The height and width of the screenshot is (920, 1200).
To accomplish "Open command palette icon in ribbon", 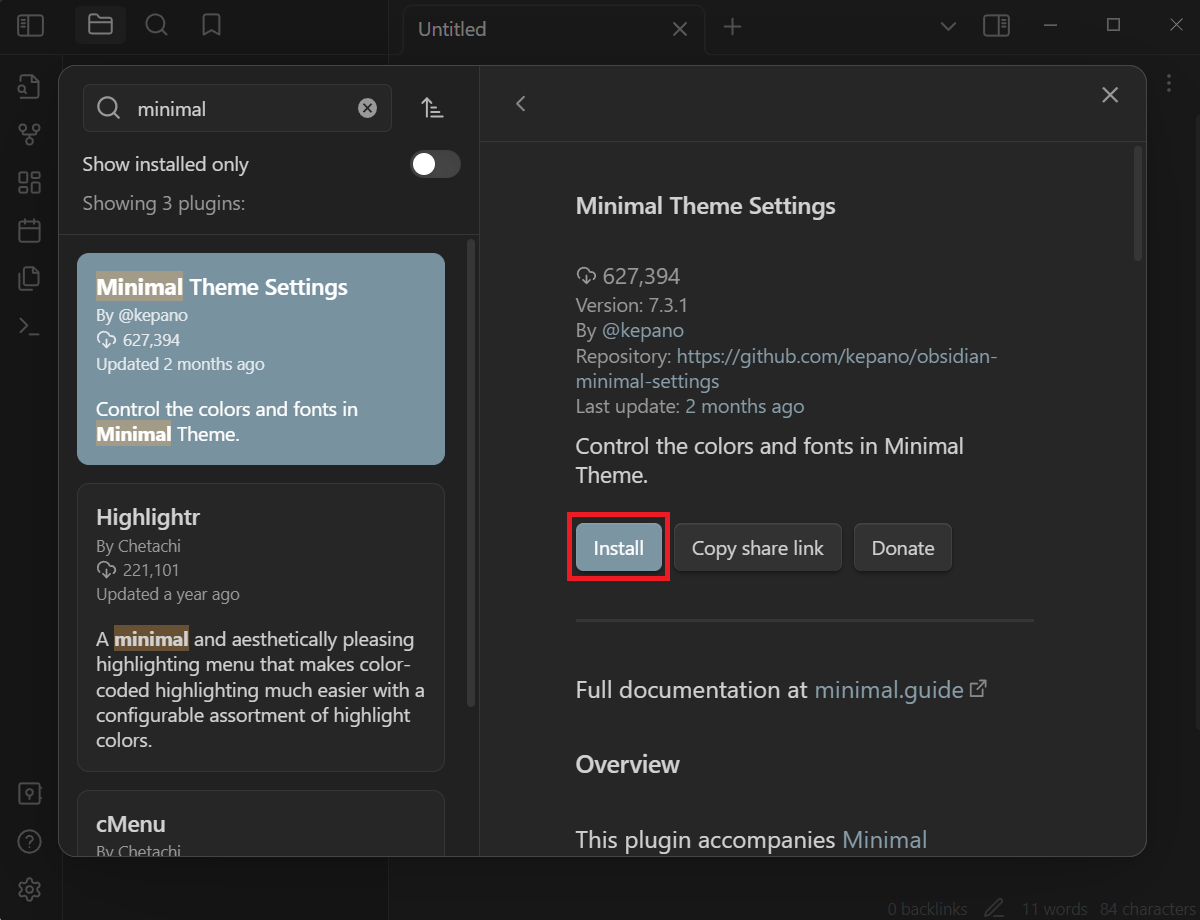I will coord(29,326).
